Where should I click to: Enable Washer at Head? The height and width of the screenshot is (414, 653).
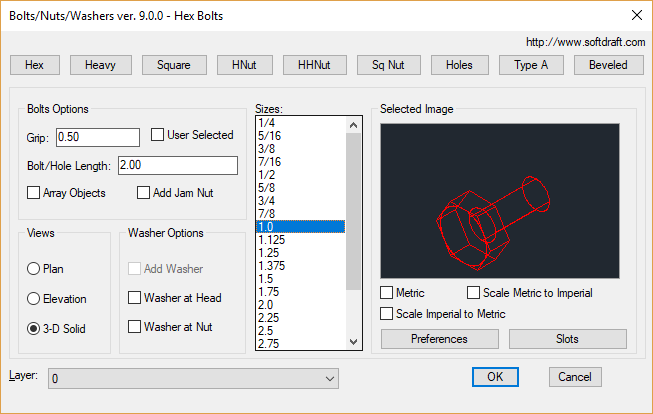click(x=135, y=298)
